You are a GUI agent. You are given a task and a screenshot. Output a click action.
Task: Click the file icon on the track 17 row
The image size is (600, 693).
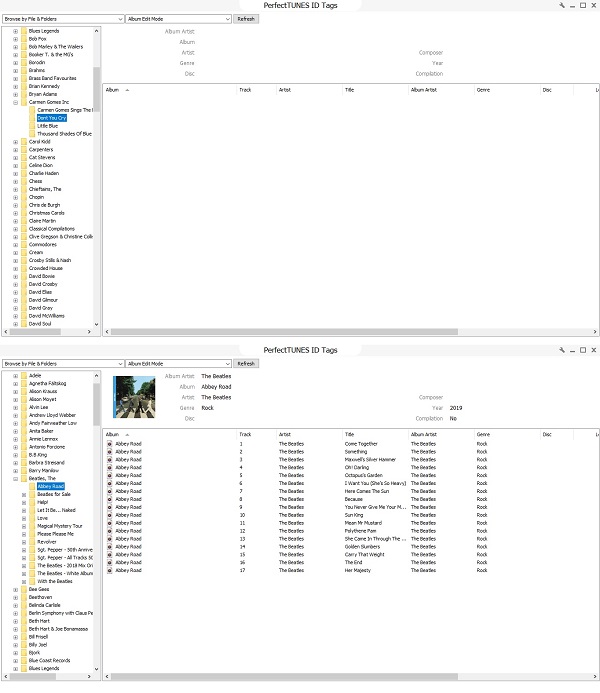(110, 571)
